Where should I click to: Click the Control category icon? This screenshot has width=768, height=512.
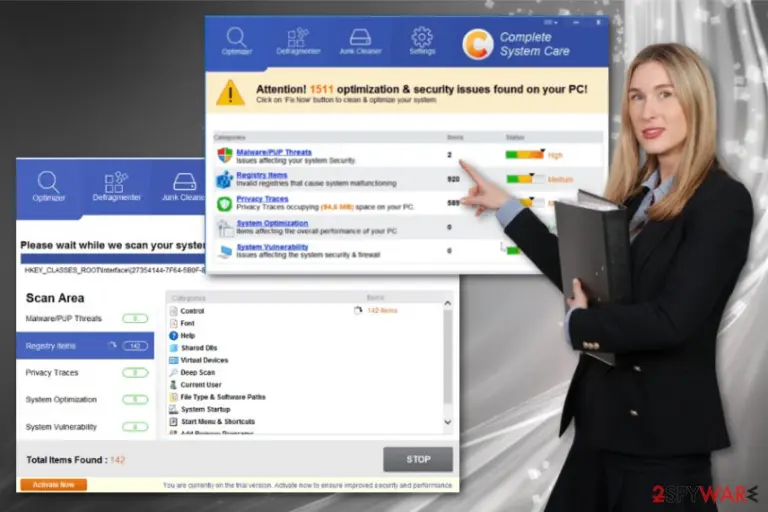(x=173, y=311)
